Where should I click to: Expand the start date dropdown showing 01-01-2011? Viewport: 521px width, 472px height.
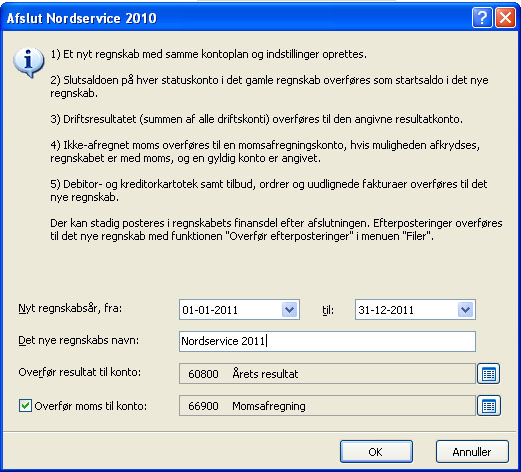click(290, 310)
